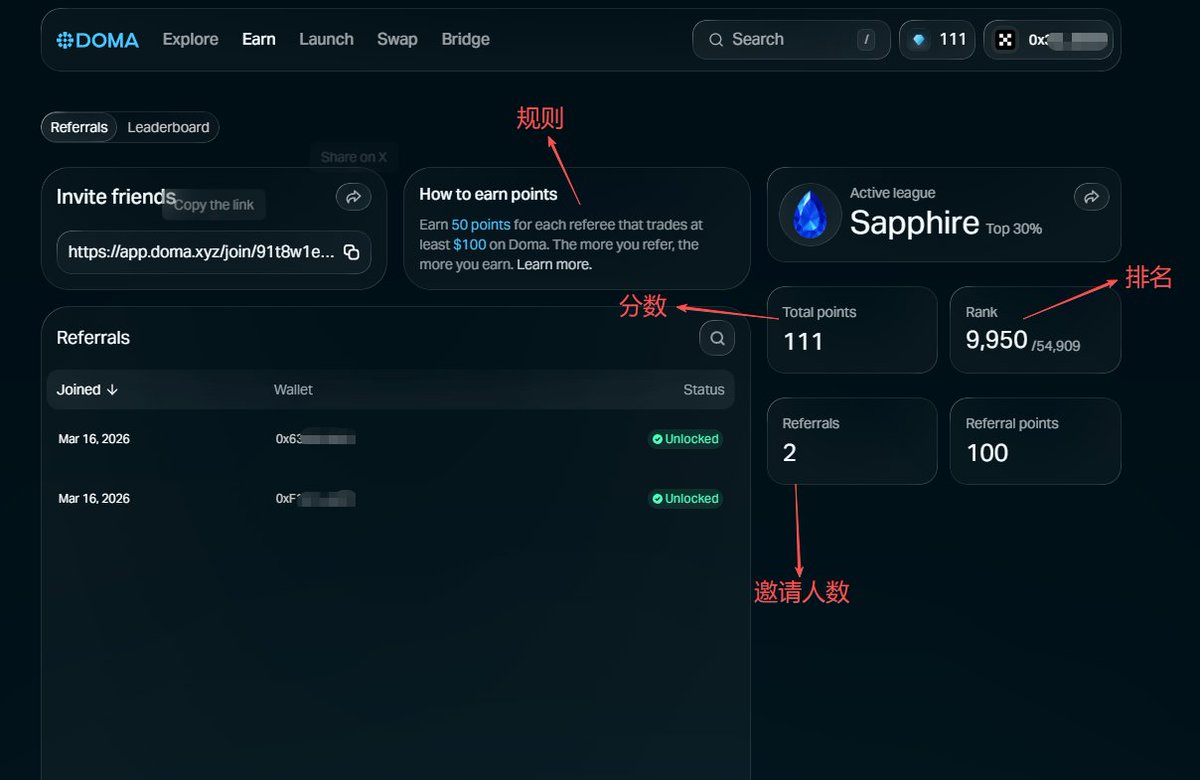Click the Invite friends heading
This screenshot has height=780, width=1200.
(116, 197)
